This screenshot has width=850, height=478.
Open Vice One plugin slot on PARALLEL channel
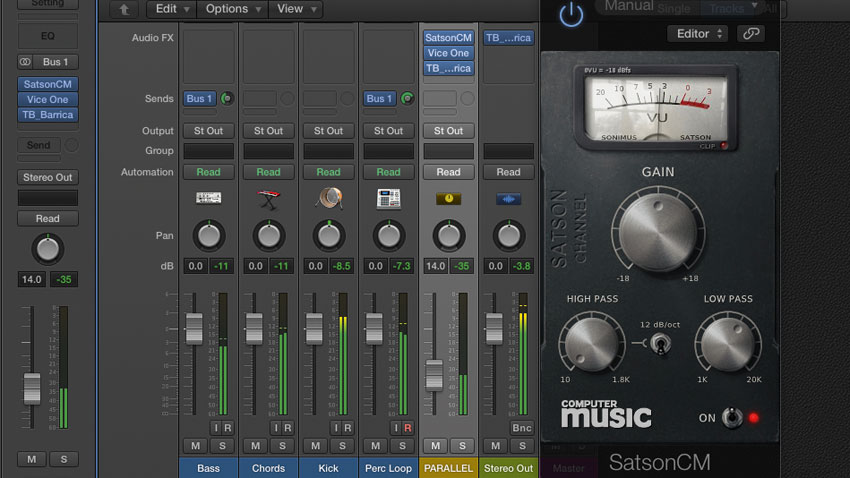tap(448, 53)
